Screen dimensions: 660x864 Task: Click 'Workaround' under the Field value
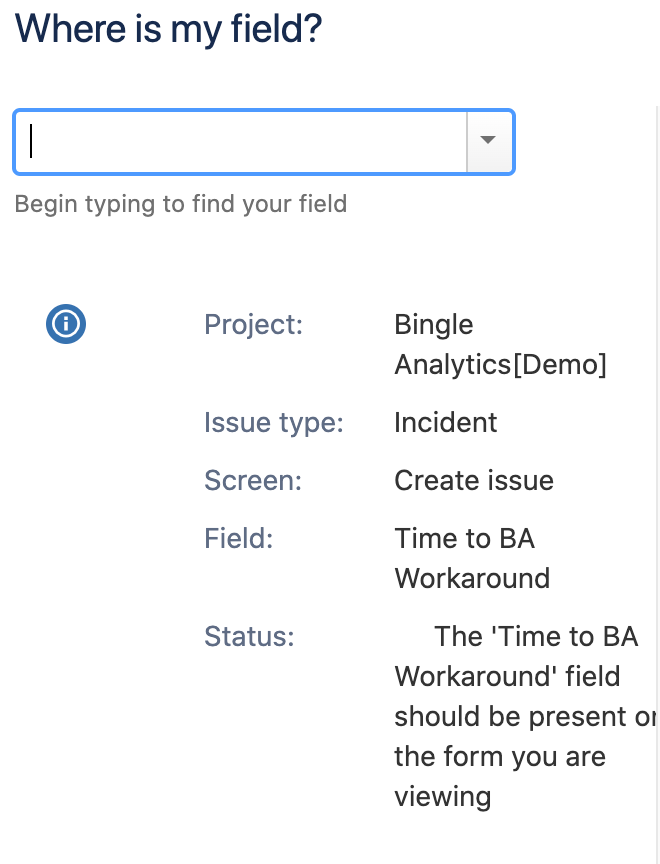tap(472, 579)
